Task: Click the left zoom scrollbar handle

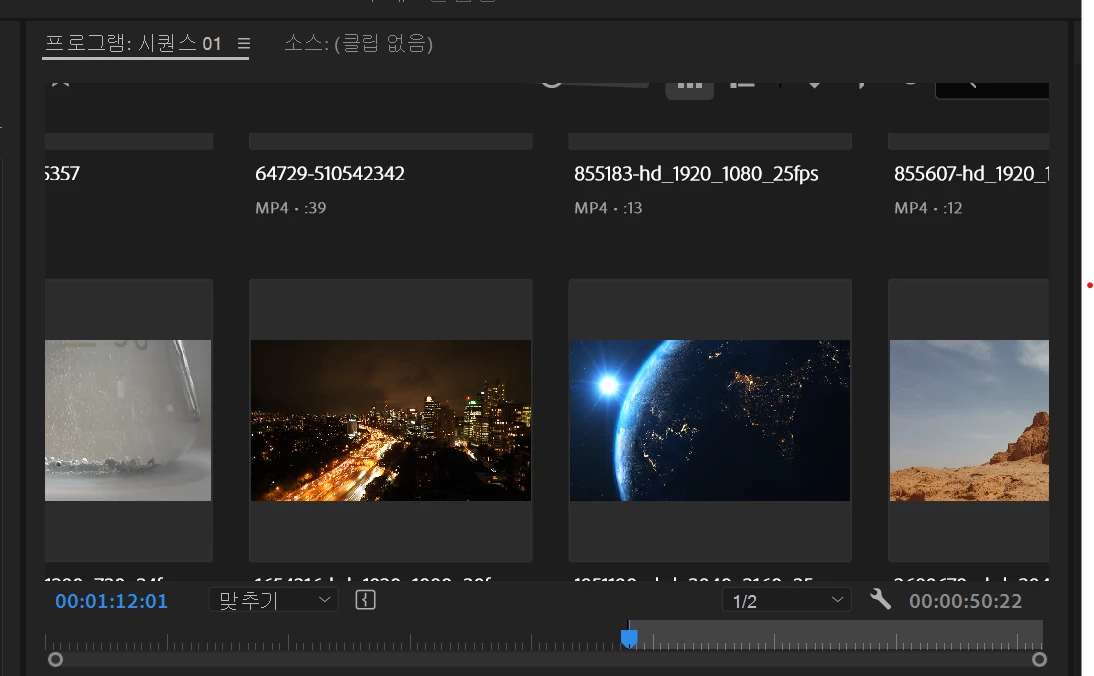Action: click(55, 659)
